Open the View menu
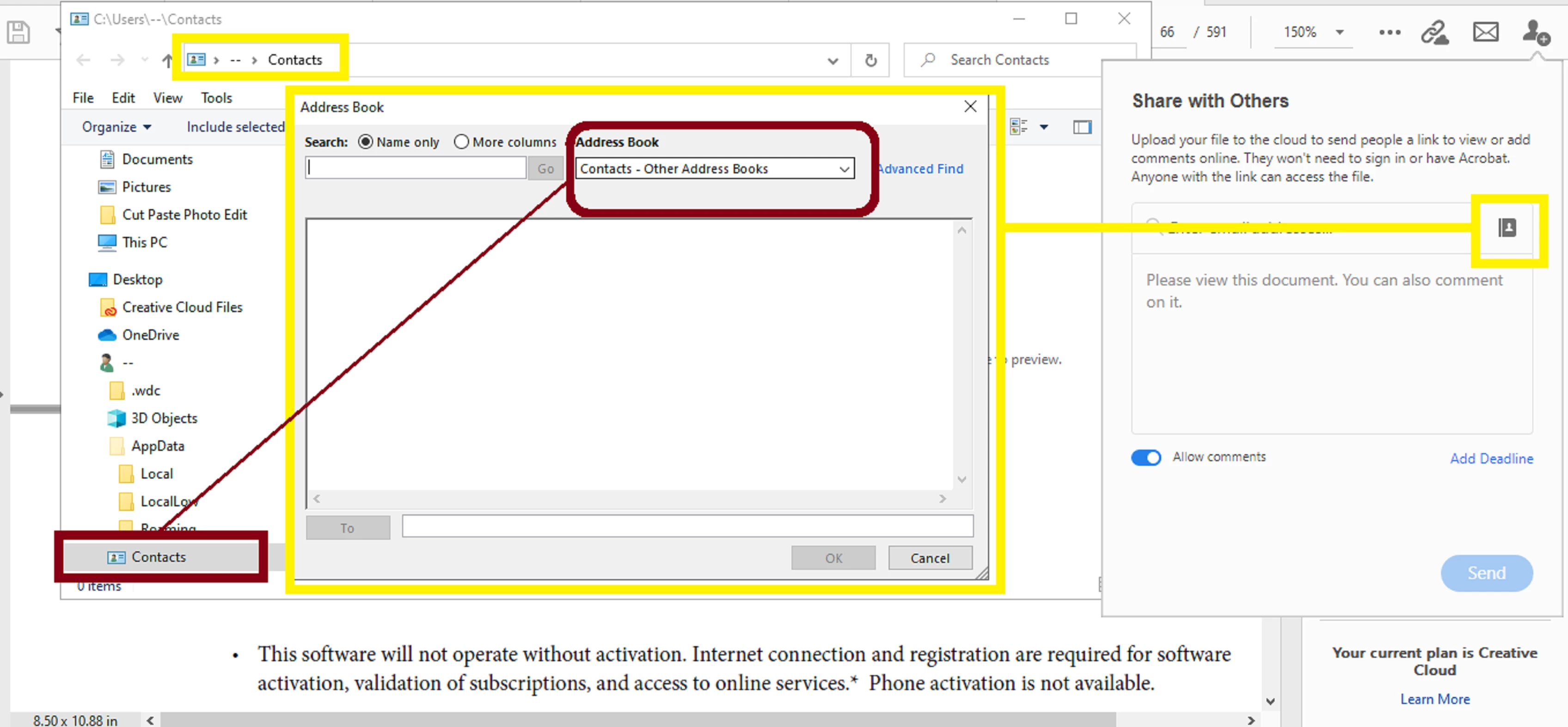The width and height of the screenshot is (1568, 727). (167, 98)
